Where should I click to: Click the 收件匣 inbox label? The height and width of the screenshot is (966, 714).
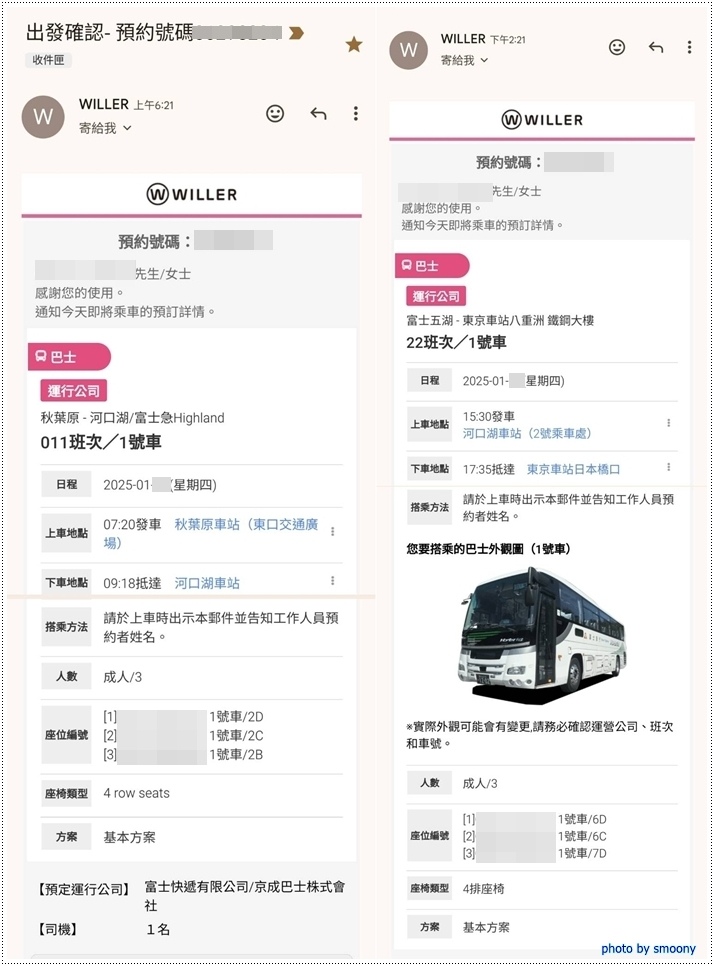[48, 60]
